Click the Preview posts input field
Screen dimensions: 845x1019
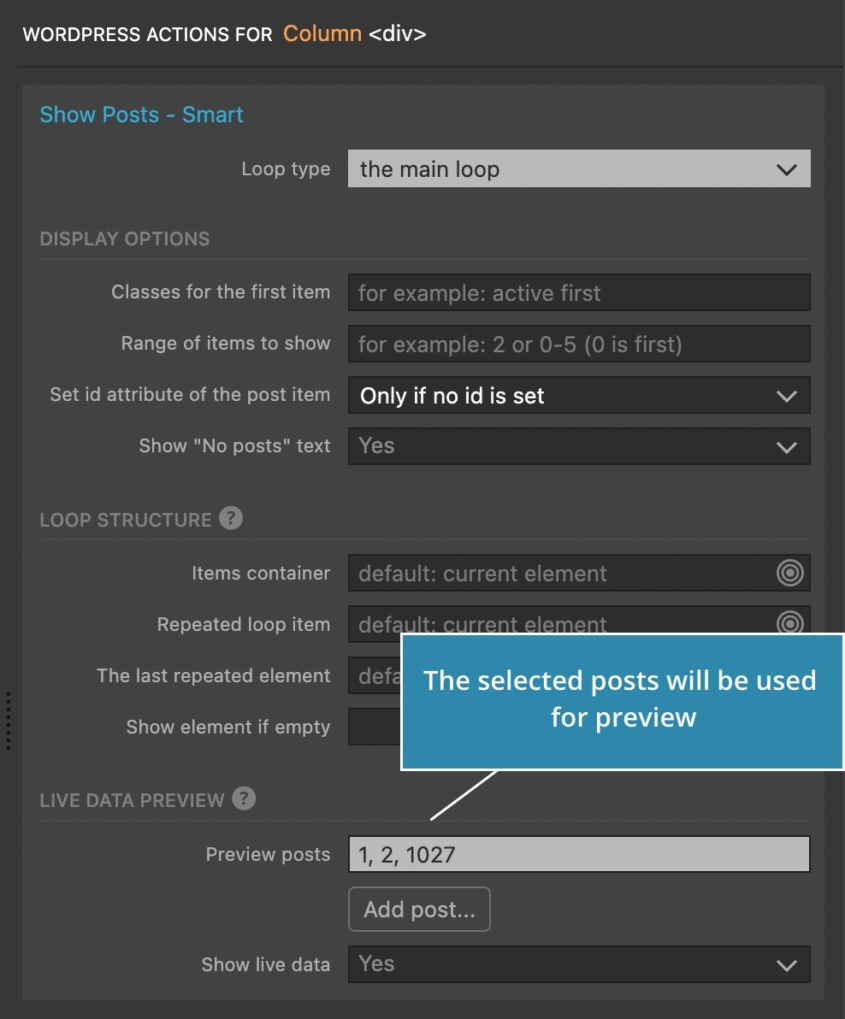579,854
